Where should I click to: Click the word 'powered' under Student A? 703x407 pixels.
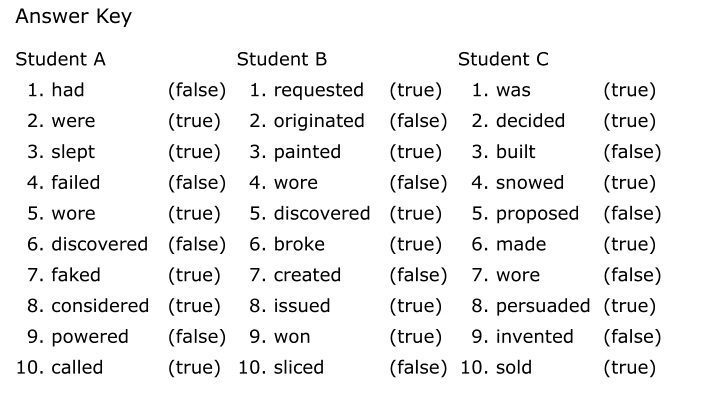90,337
